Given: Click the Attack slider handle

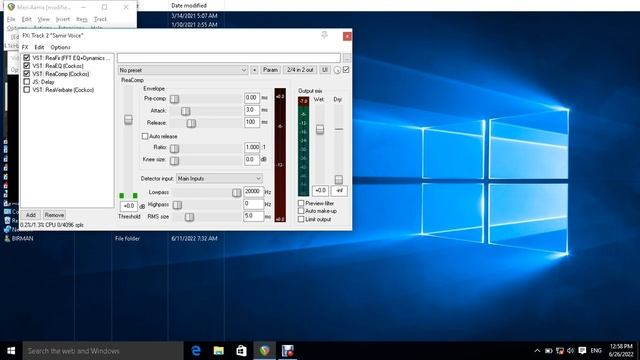Looking at the screenshot, I should point(186,111).
